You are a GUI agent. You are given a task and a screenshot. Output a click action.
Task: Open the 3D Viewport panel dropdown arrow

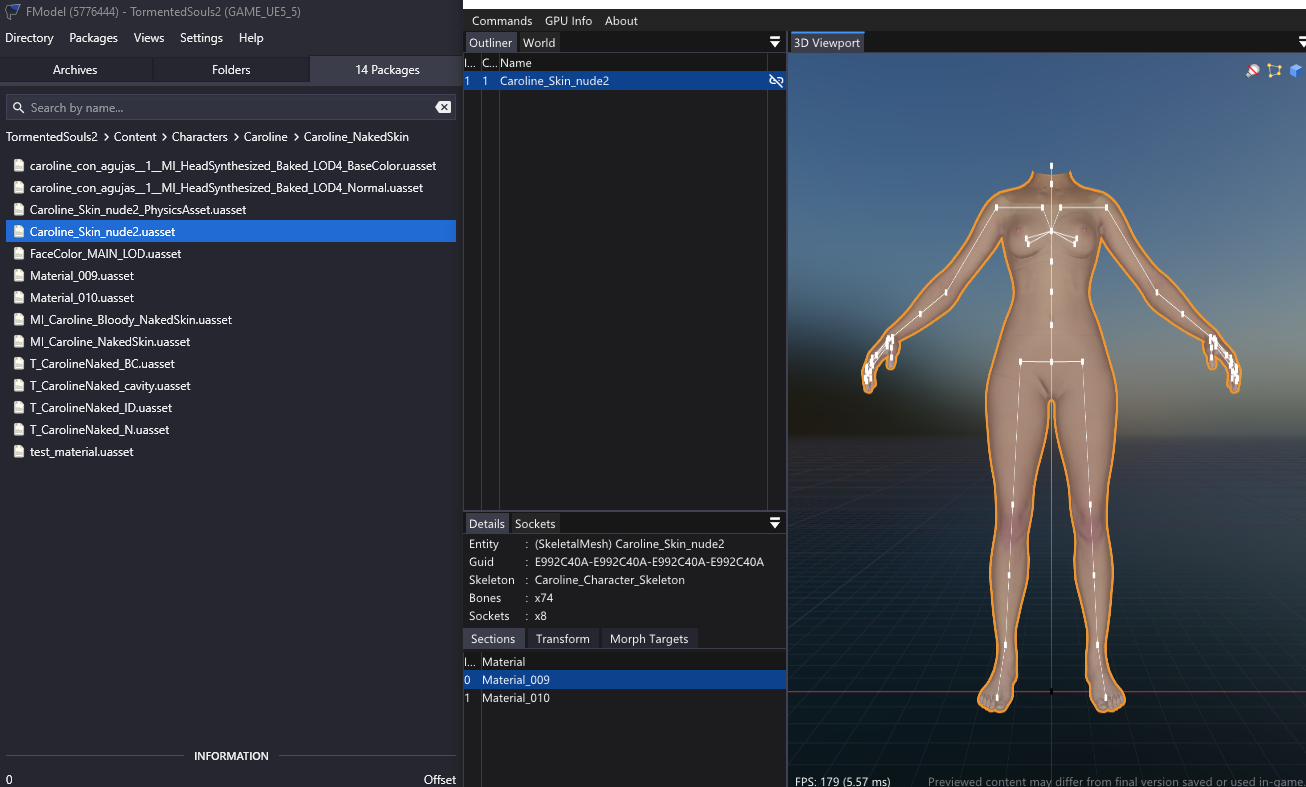coord(1301,42)
